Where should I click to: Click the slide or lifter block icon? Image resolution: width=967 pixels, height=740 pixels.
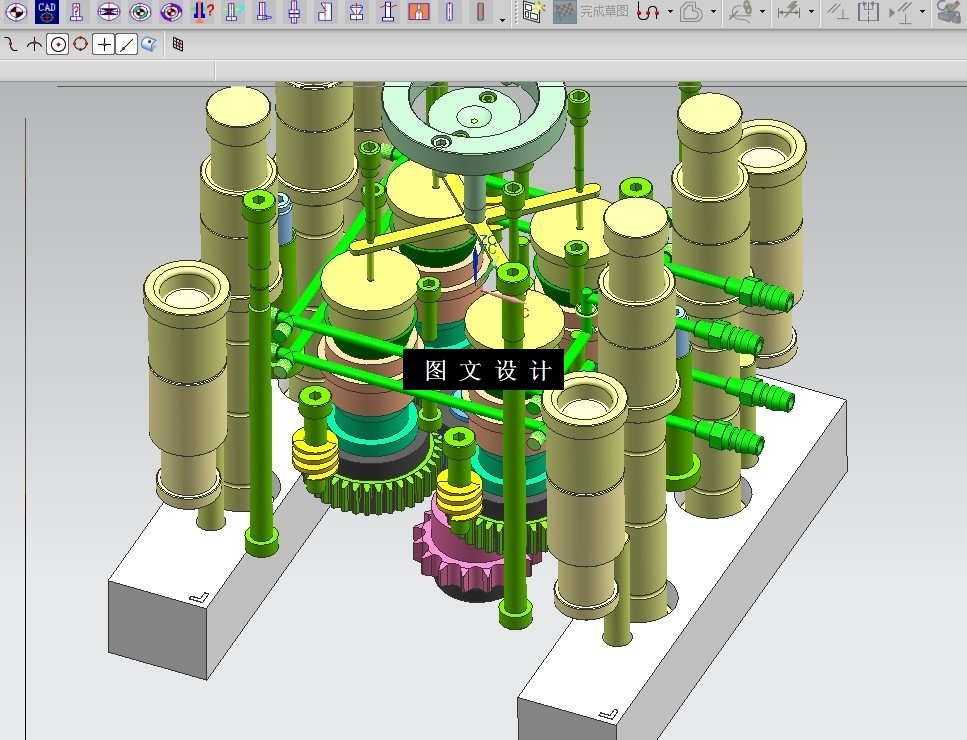click(326, 12)
